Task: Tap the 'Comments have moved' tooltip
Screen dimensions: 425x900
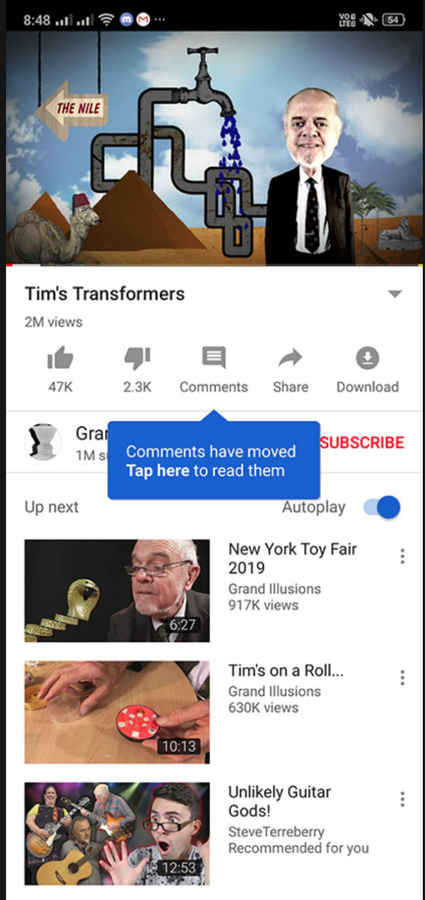Action: point(214,460)
